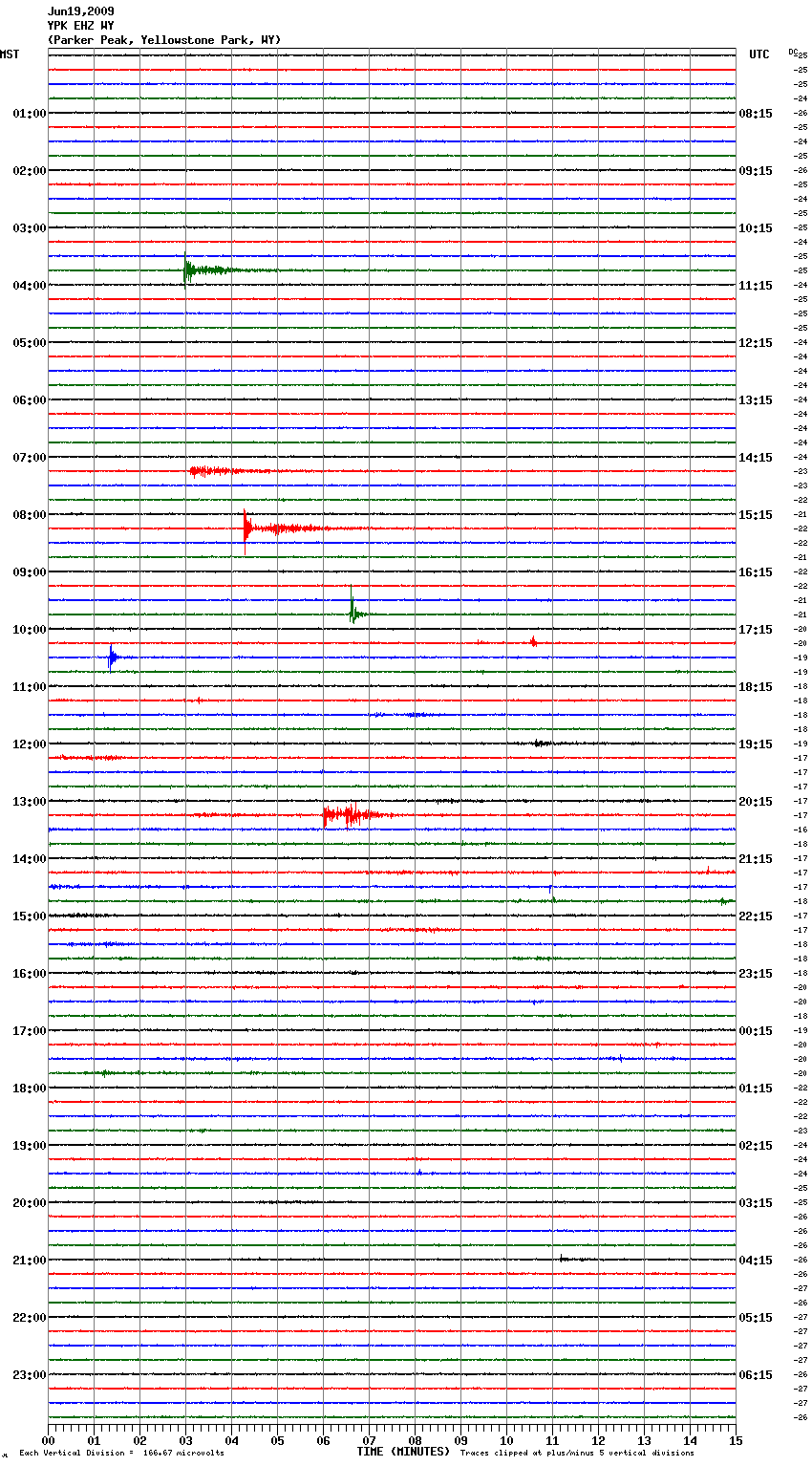Viewport: 812px width, 1466px height.
Task: Click the "17:15" UTC time label
Action: coord(756,630)
